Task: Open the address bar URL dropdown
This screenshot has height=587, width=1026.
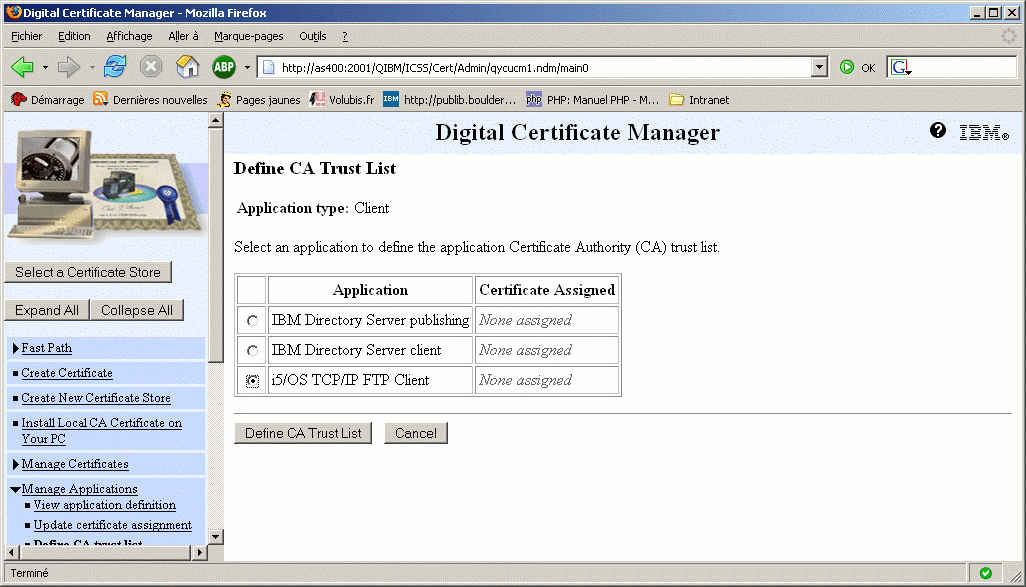Action: 819,67
